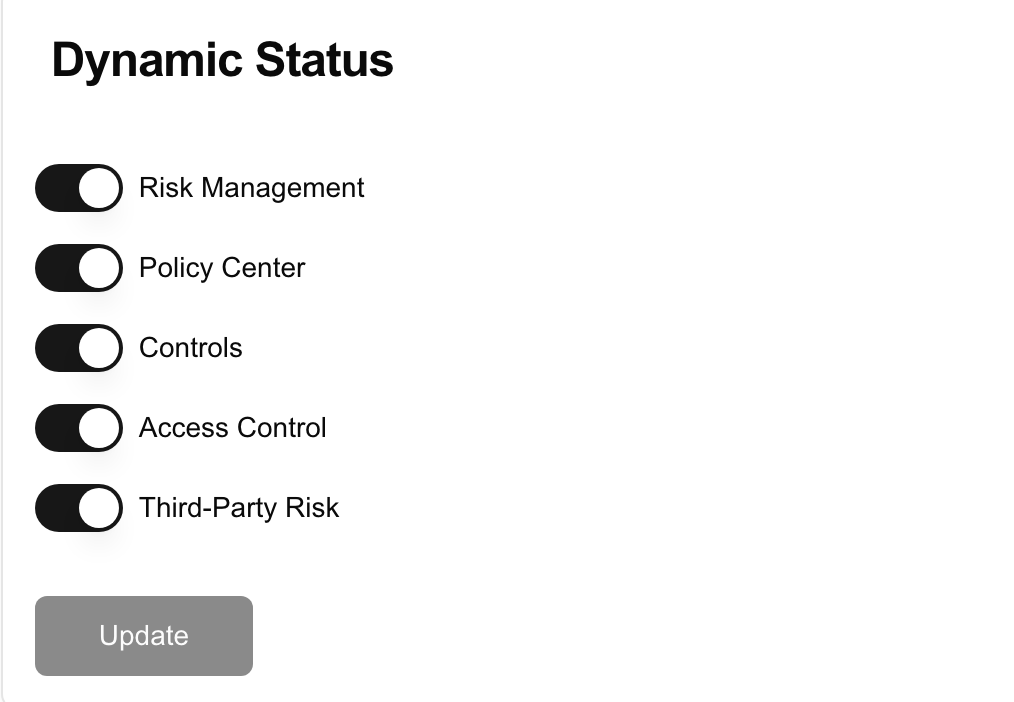
Task: Click the Update button
Action: (x=144, y=636)
